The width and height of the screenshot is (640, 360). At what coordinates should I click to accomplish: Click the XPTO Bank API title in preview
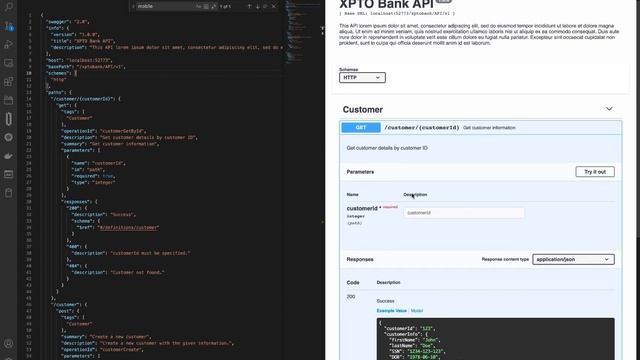(386, 4)
